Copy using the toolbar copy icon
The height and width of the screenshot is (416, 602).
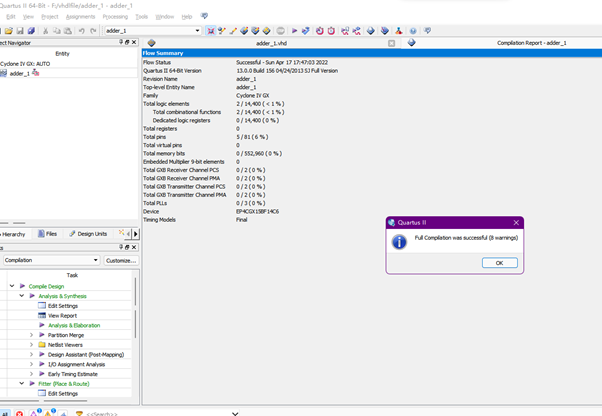pyautogui.click(x=56, y=31)
